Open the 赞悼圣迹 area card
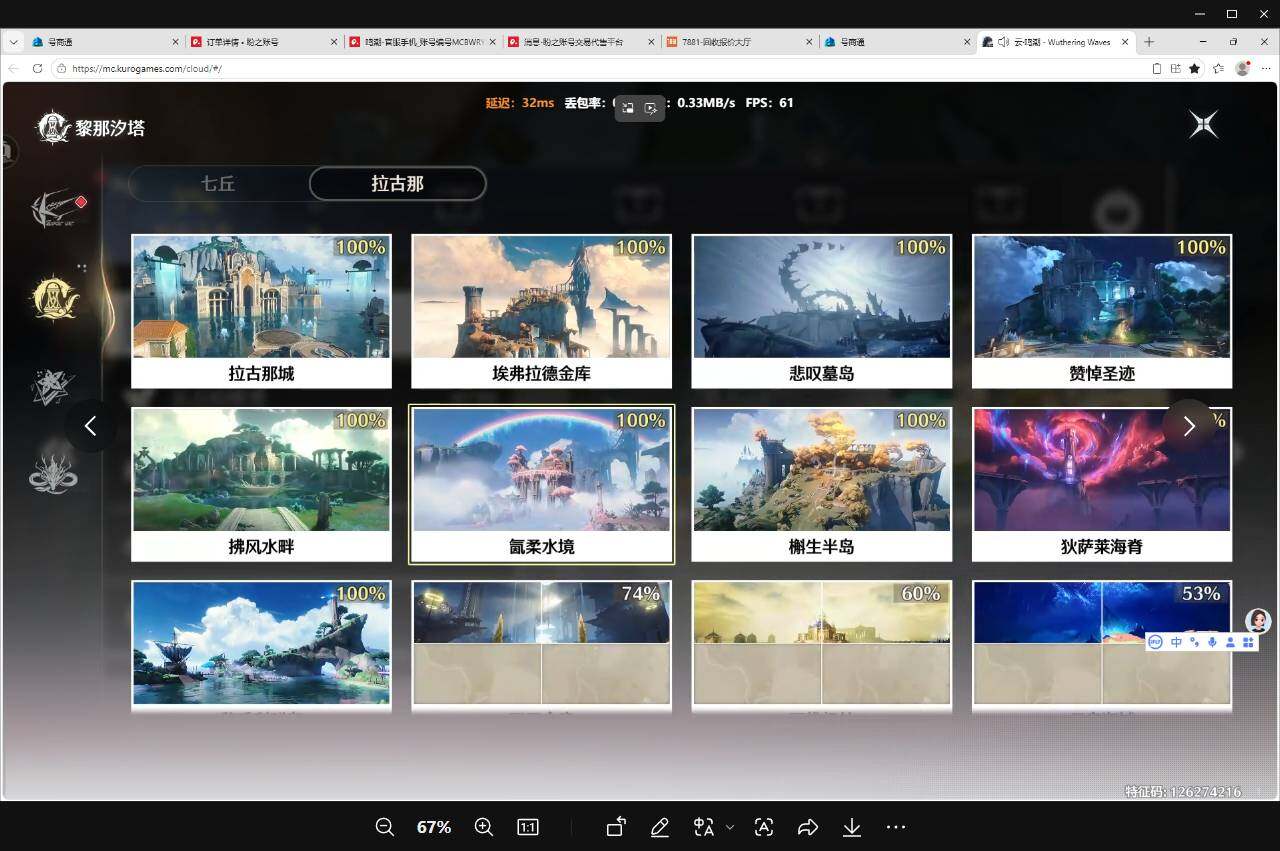 tap(1102, 311)
